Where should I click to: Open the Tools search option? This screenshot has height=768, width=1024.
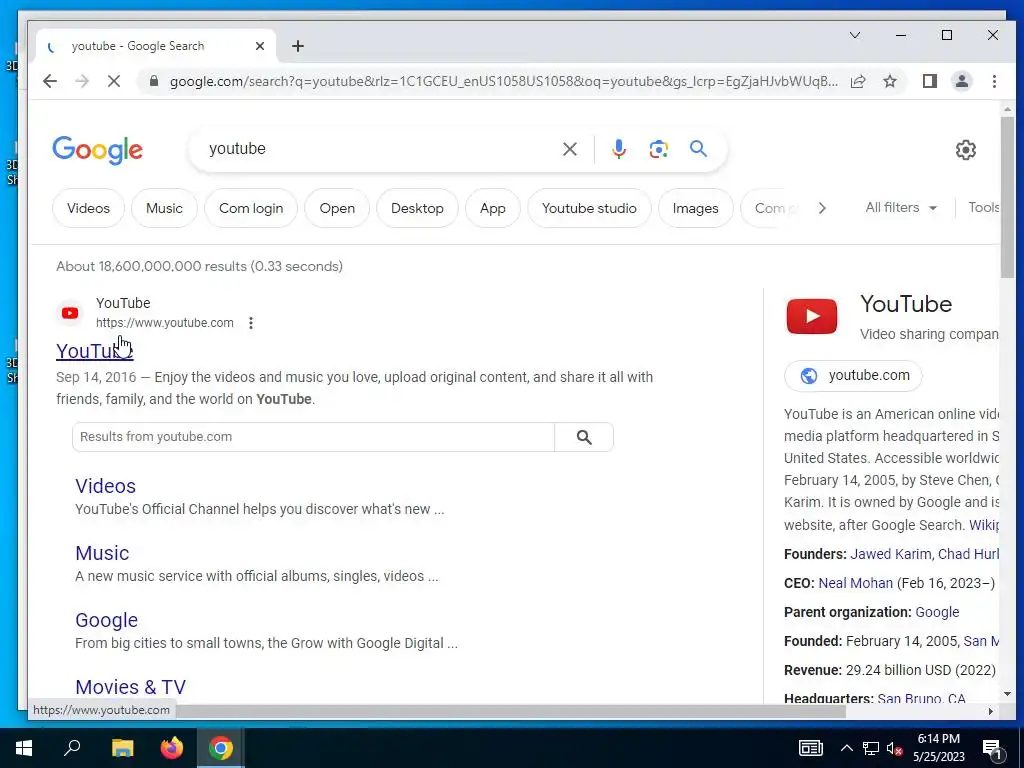[984, 208]
